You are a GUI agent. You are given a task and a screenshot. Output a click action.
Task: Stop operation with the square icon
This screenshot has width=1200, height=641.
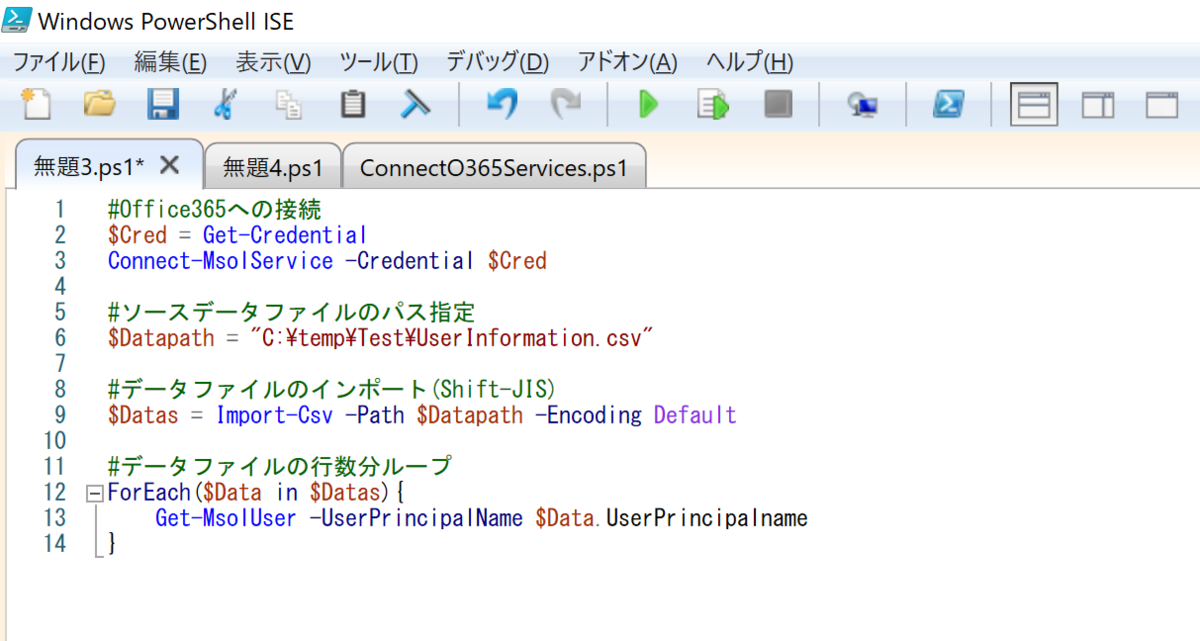[778, 104]
